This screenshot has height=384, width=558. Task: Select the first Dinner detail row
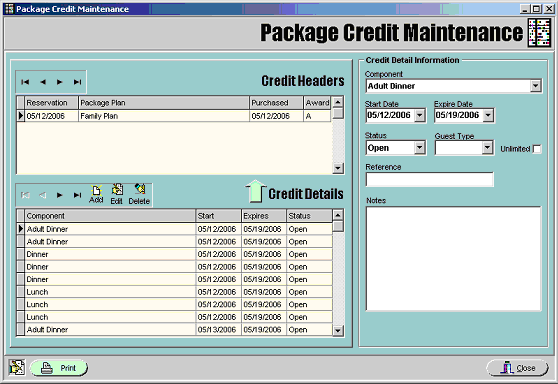[175, 254]
